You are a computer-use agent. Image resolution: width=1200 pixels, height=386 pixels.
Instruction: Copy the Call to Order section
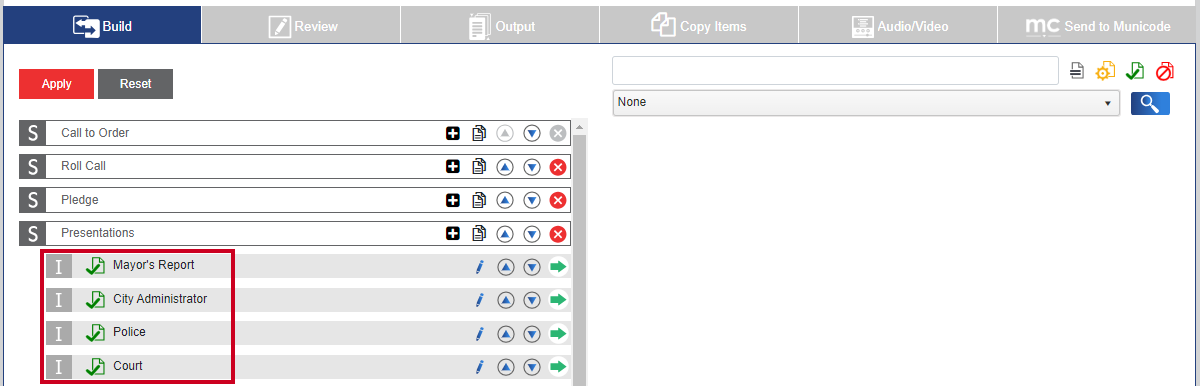tap(479, 133)
